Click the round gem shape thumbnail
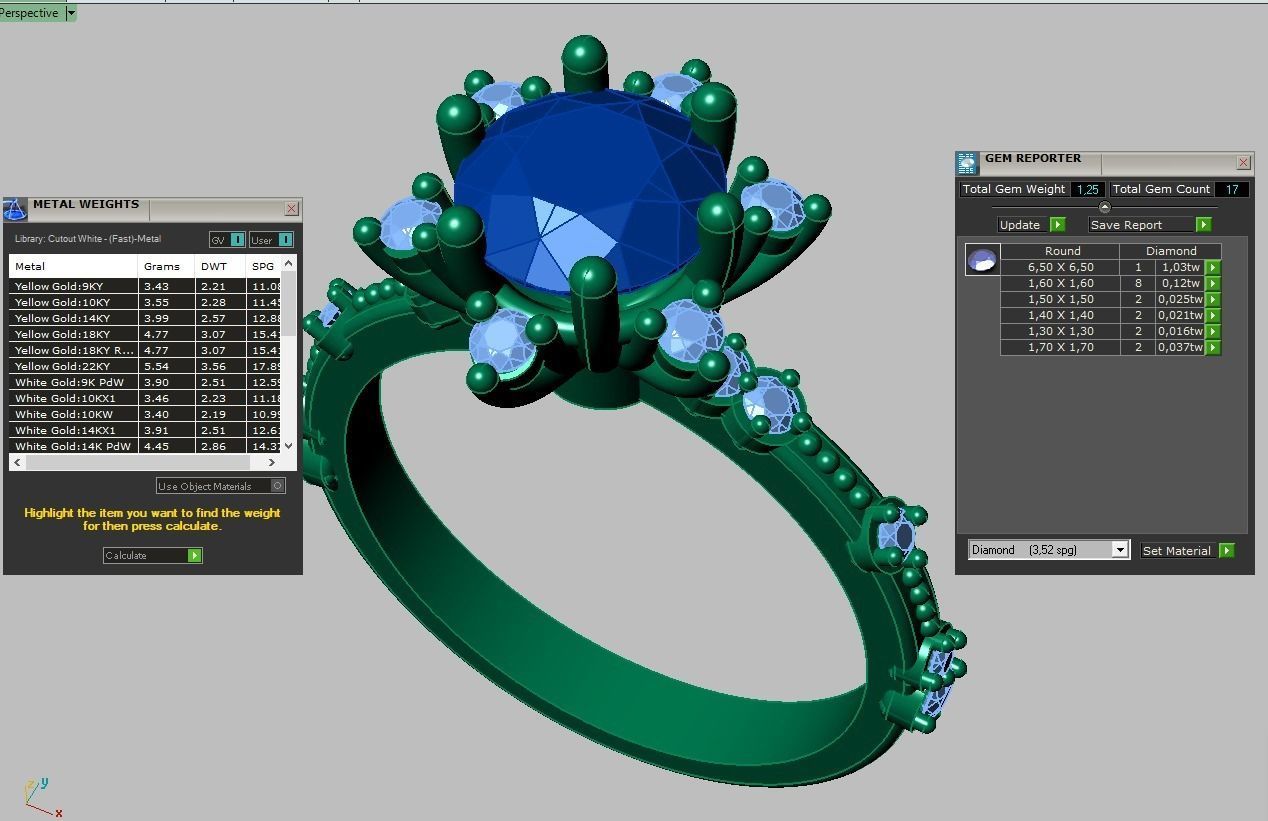This screenshot has height=821, width=1268. click(982, 259)
